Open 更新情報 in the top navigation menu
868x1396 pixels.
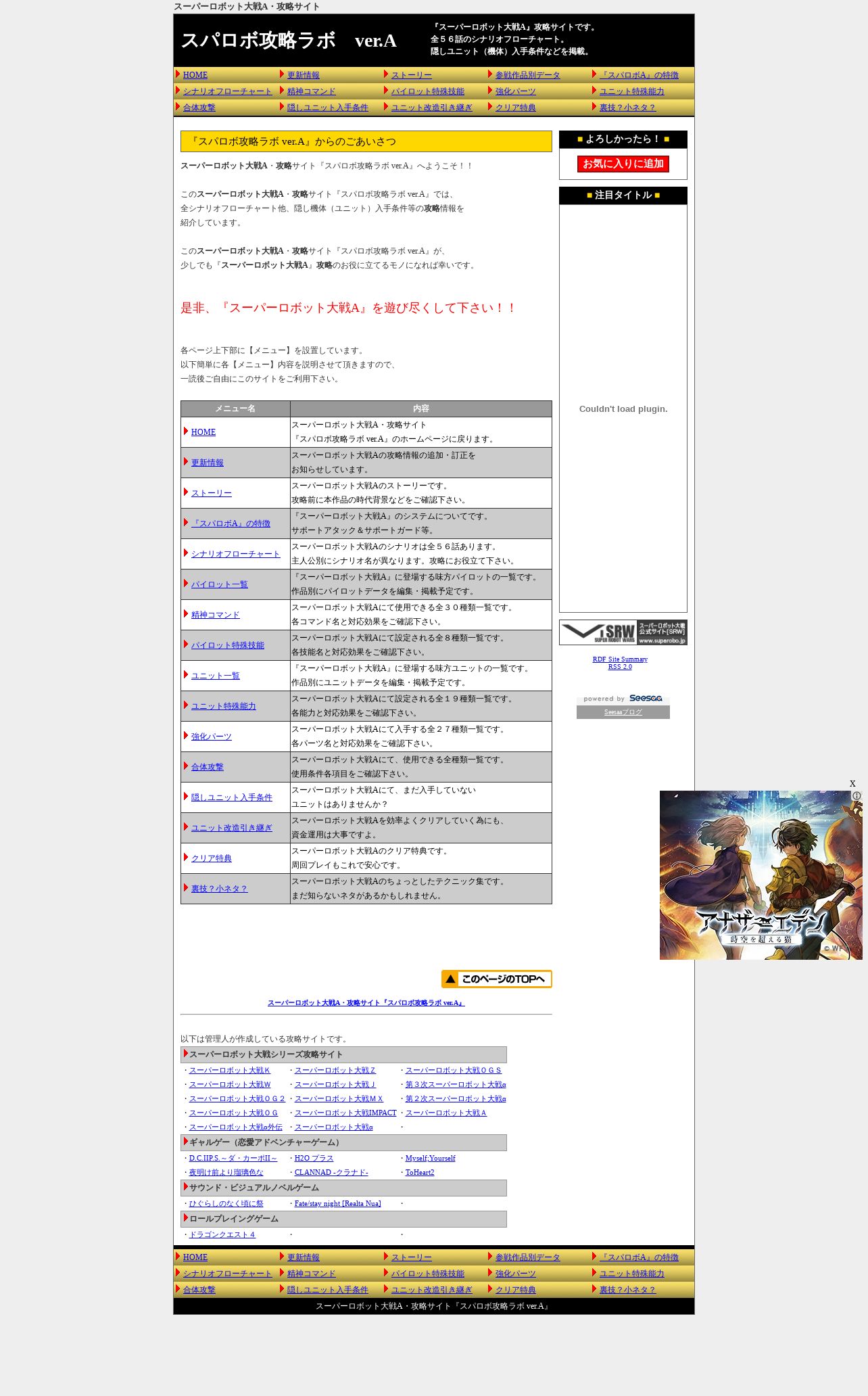tap(304, 75)
